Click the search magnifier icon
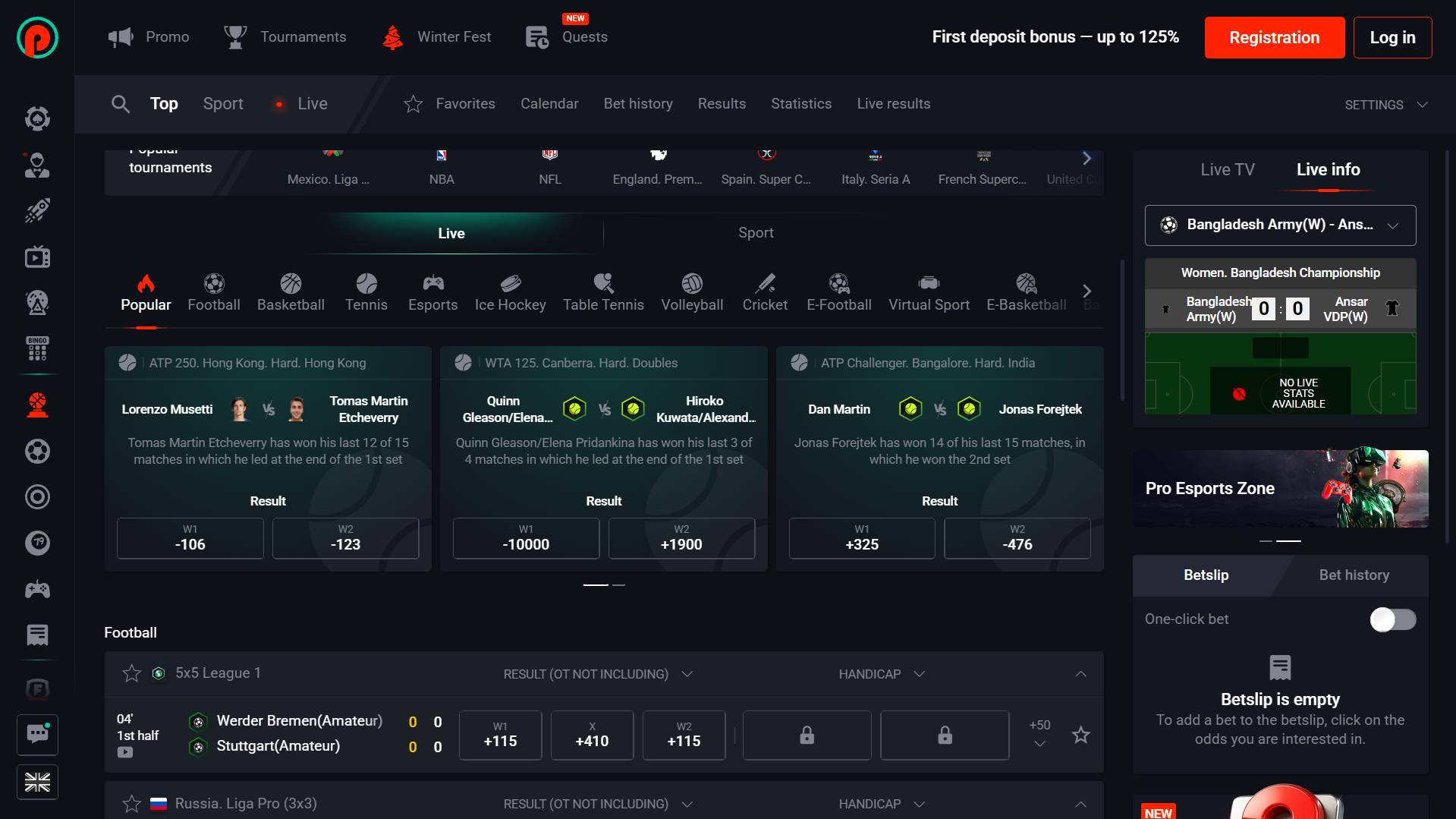This screenshot has height=819, width=1456. tap(120, 104)
